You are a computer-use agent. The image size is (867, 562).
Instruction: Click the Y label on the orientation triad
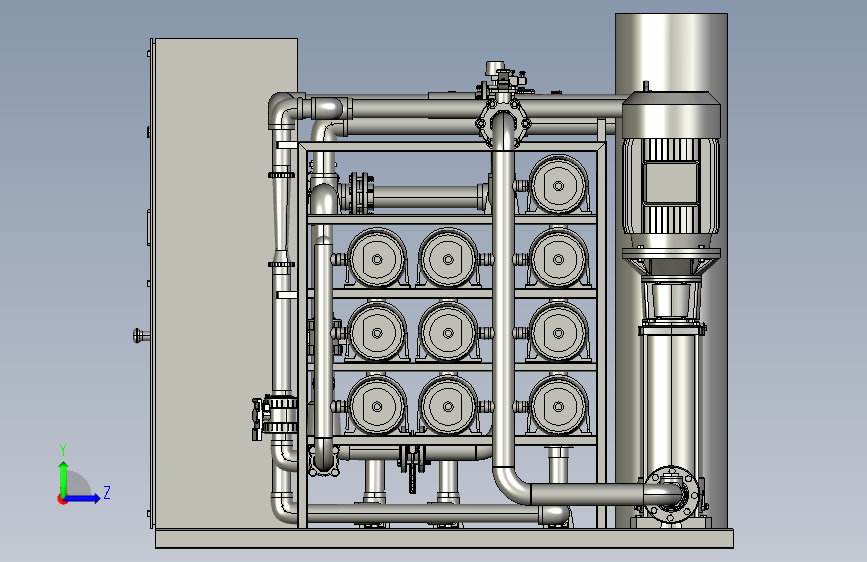point(63,450)
